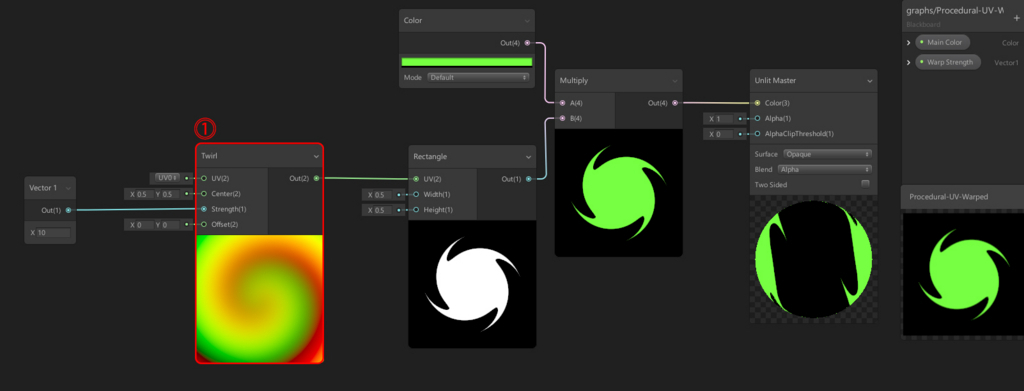Click the Multiply node green swirl preview
The height and width of the screenshot is (391, 1024).
click(x=618, y=193)
